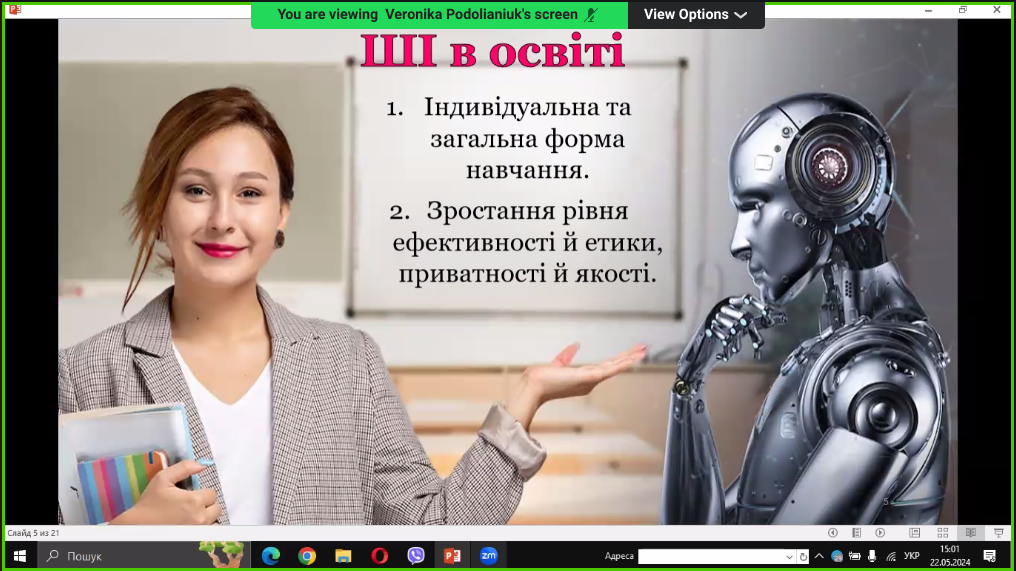Open the notification center icon
Screen dimensions: 1016x571
[x=989, y=556]
